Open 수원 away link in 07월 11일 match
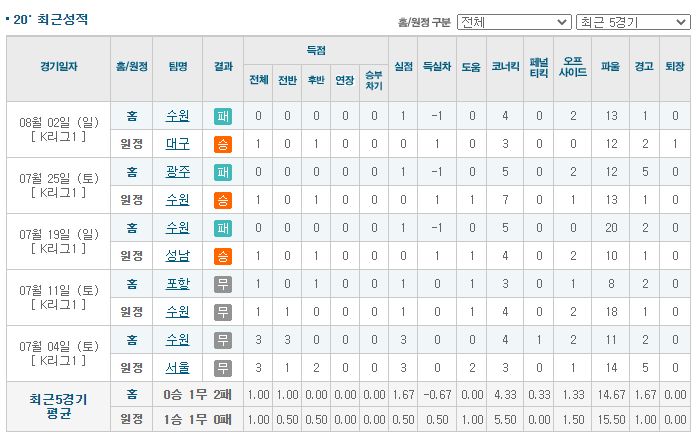This screenshot has height=438, width=696. [x=178, y=312]
